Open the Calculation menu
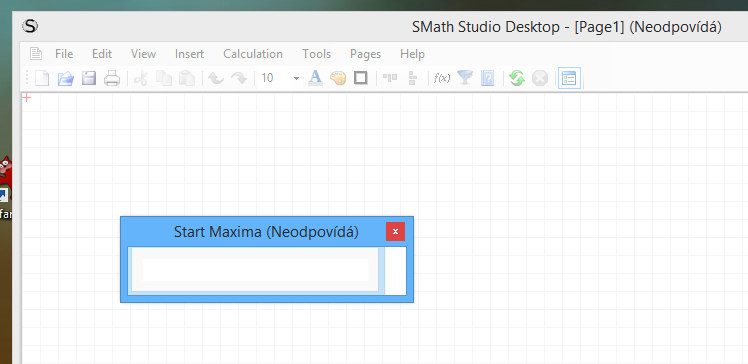This screenshot has width=748, height=364. coord(253,54)
